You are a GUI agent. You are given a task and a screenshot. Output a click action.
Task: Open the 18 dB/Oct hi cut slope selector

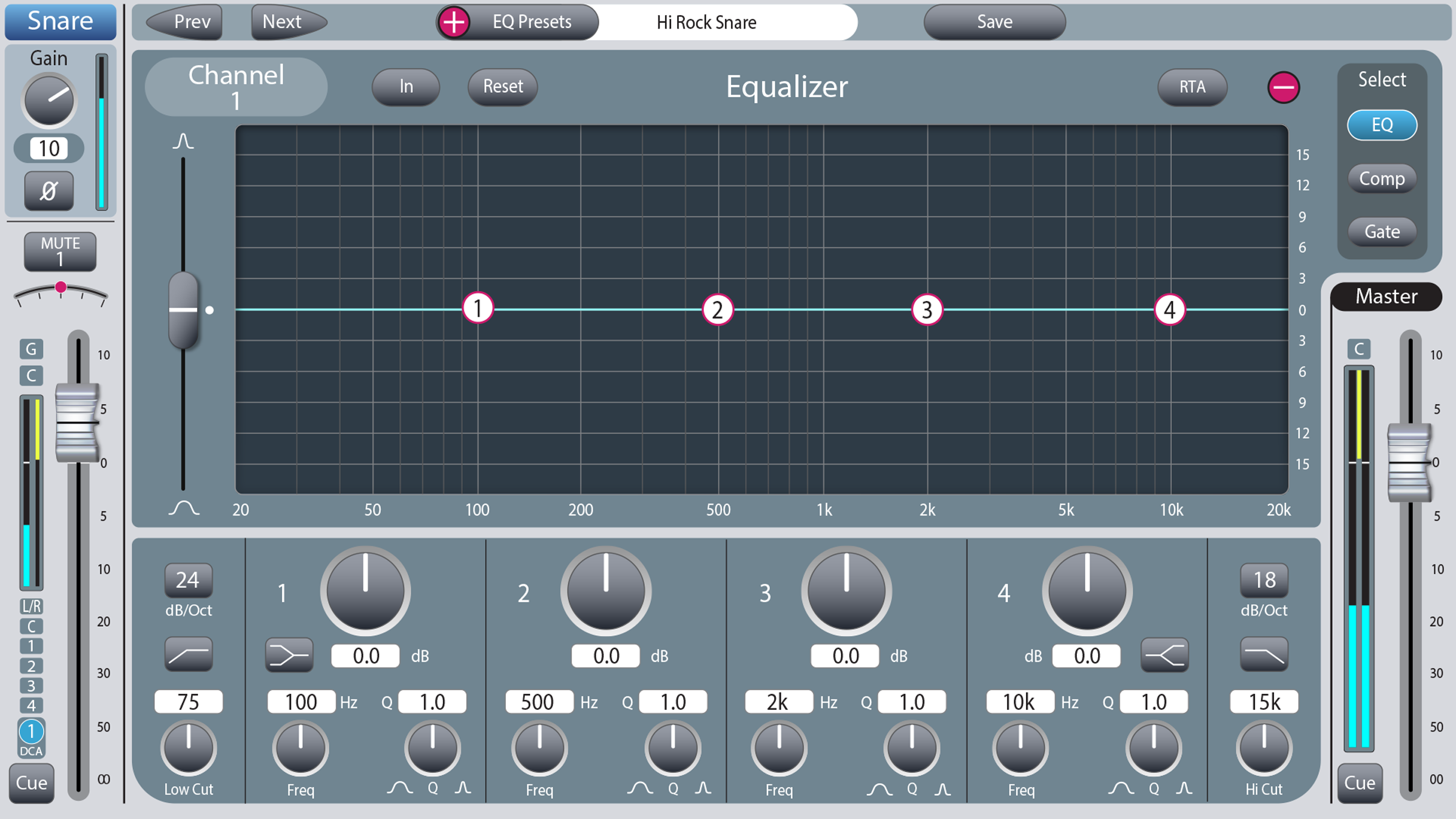click(1264, 580)
